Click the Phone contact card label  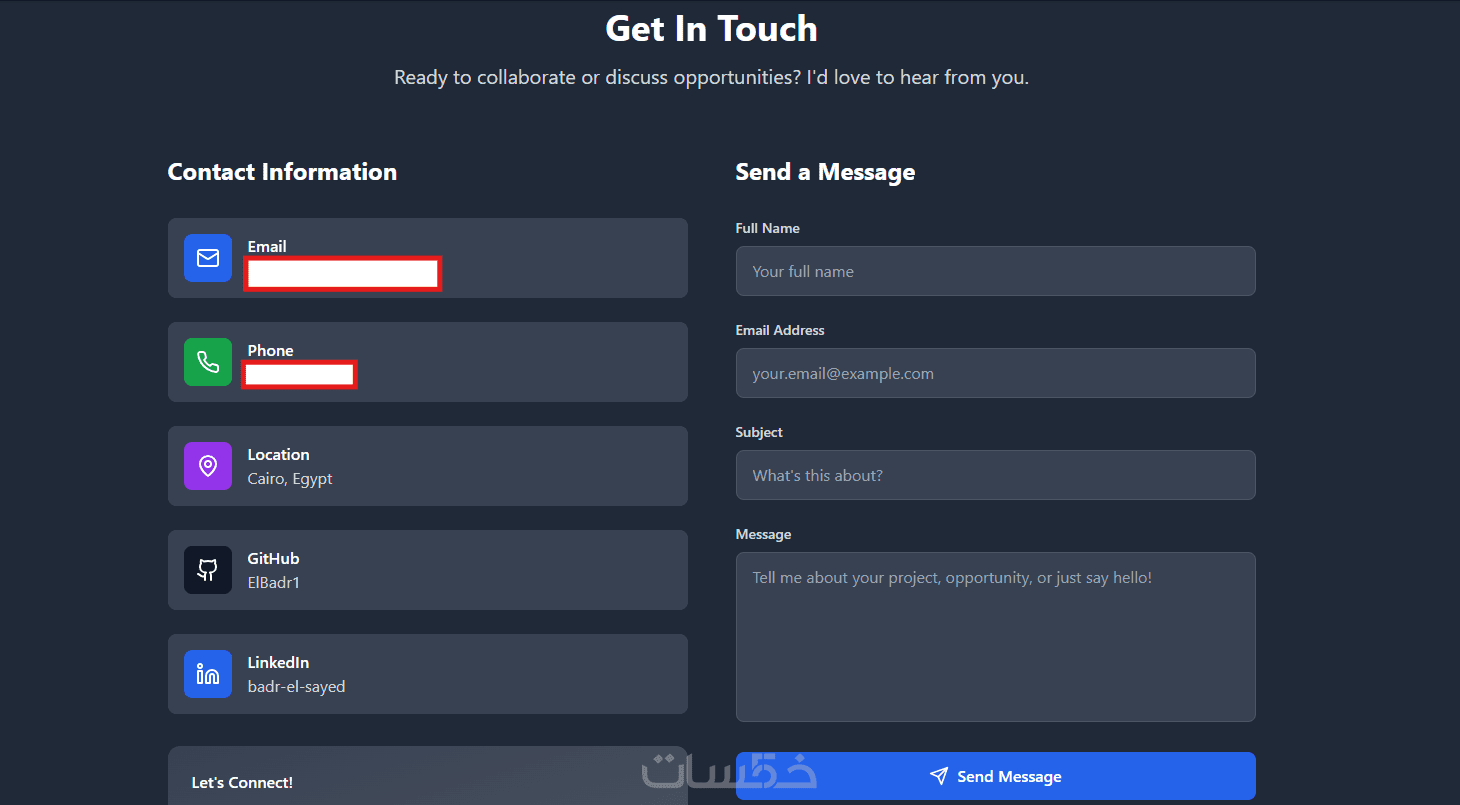pyautogui.click(x=270, y=350)
